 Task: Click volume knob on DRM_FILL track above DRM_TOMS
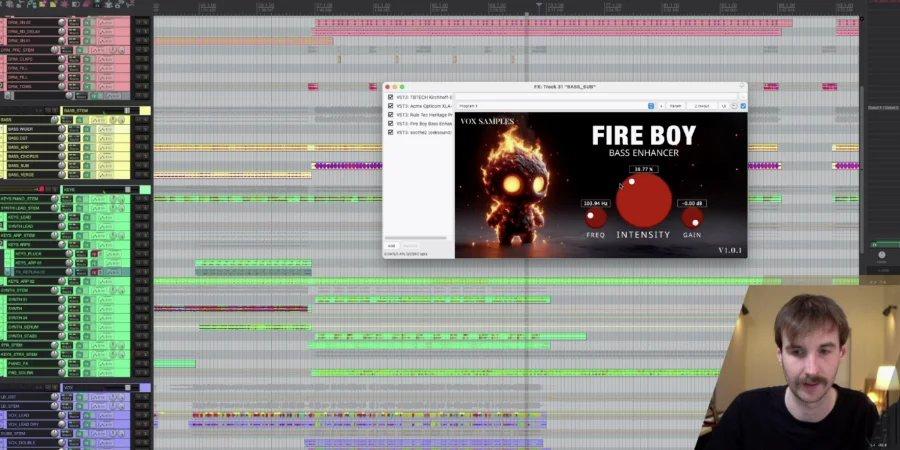click(x=61, y=77)
